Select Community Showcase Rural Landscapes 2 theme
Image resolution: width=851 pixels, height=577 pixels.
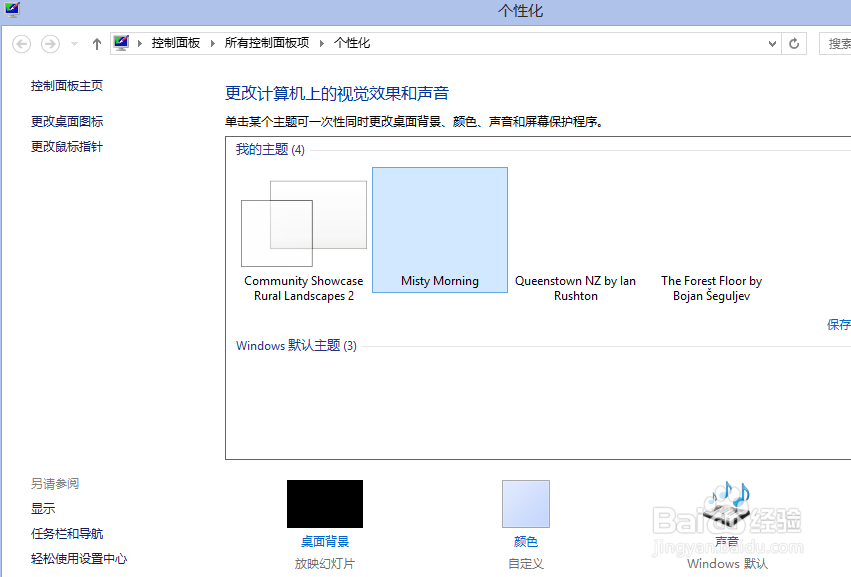[304, 236]
